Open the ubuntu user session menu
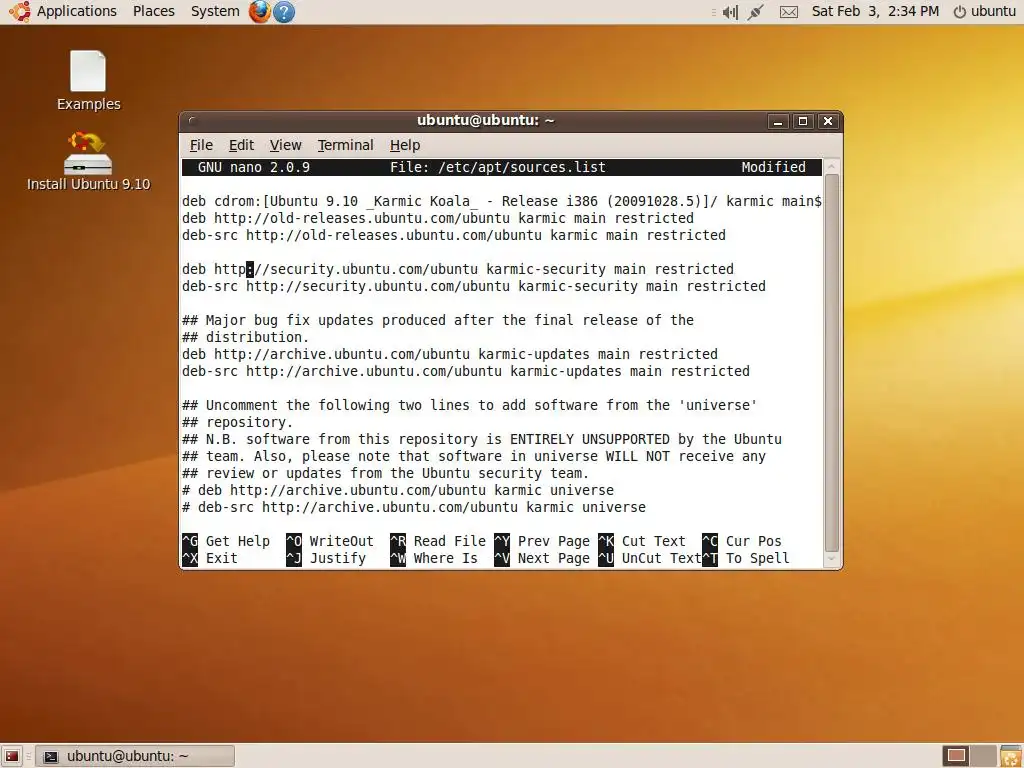The width and height of the screenshot is (1024, 768). [x=985, y=11]
